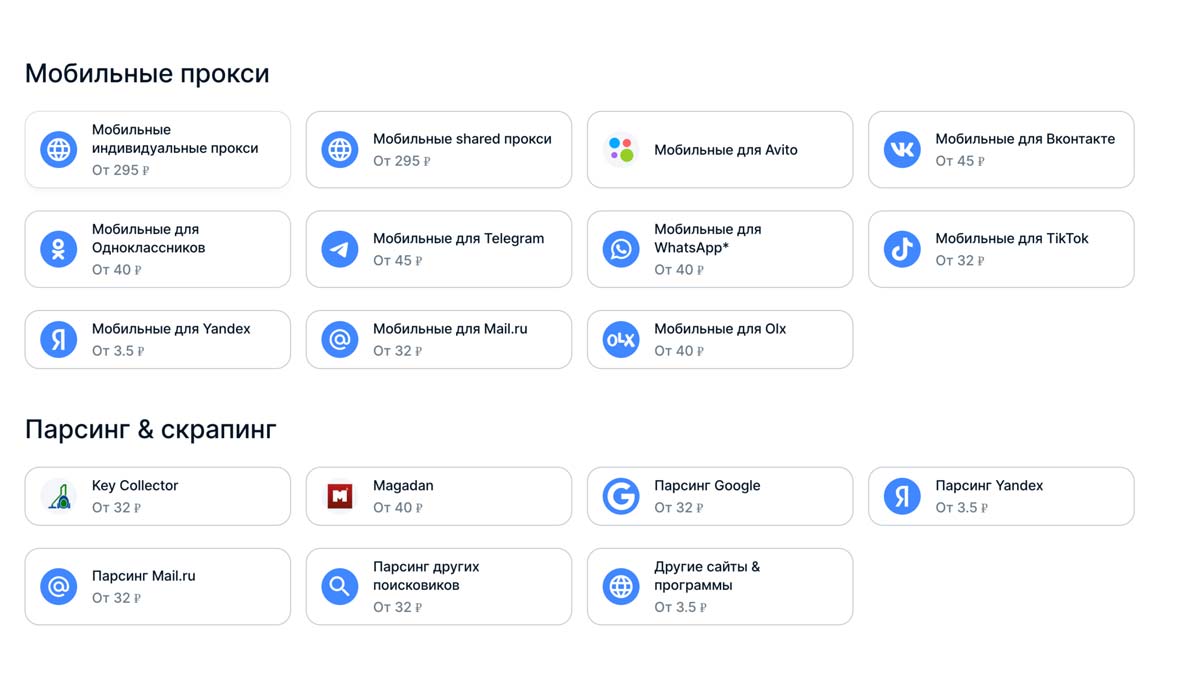Viewport: 1200px width, 700px height.
Task: Click the Telegram paper plane icon
Action: tap(340, 249)
